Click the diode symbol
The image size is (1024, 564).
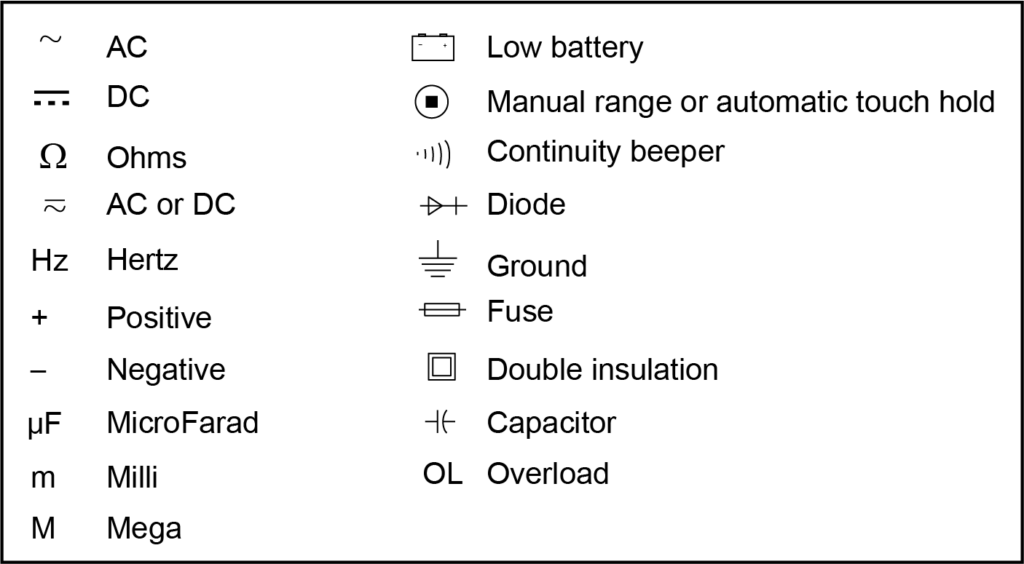pos(442,206)
